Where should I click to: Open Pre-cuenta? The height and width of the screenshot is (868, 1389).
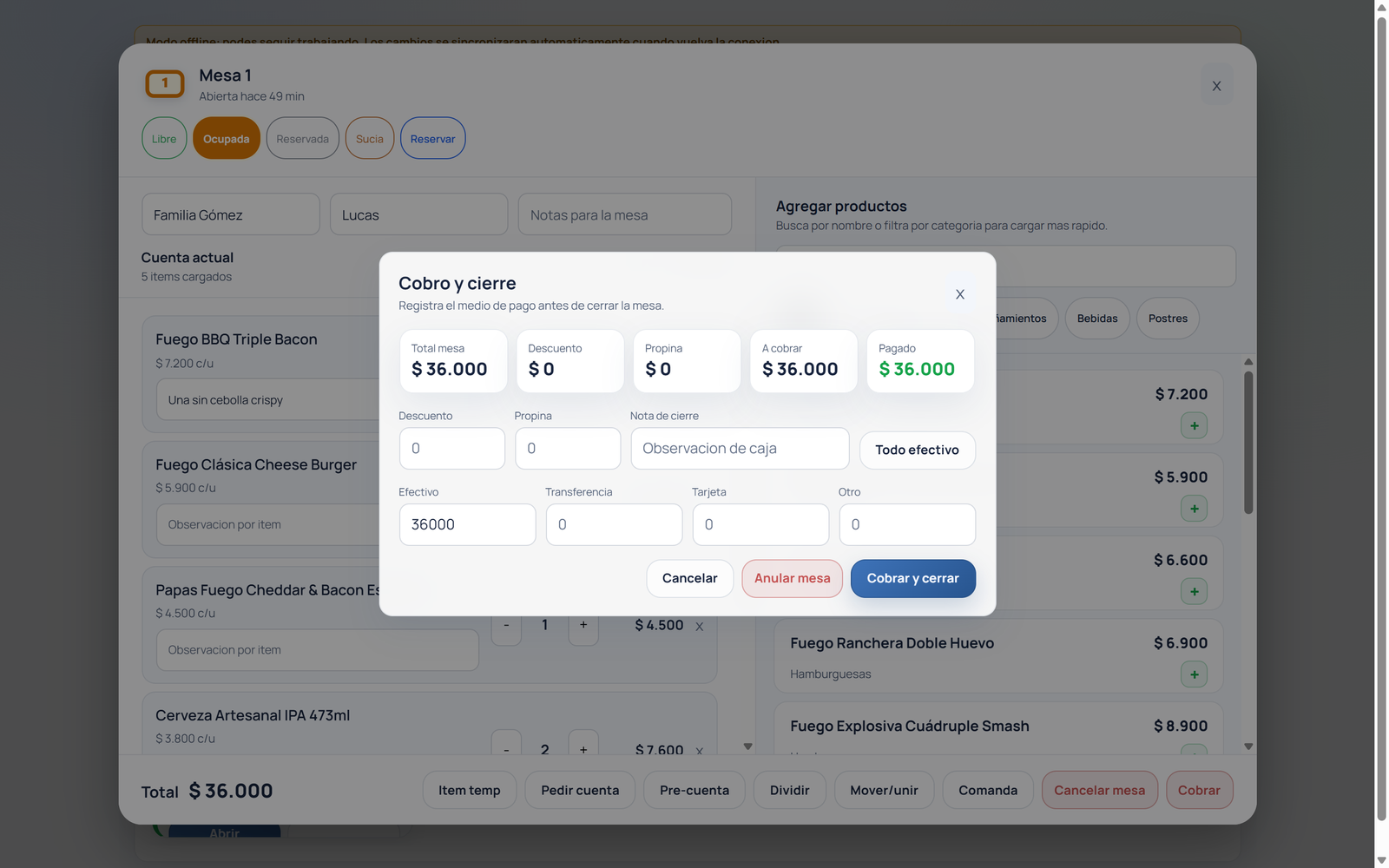(694, 790)
